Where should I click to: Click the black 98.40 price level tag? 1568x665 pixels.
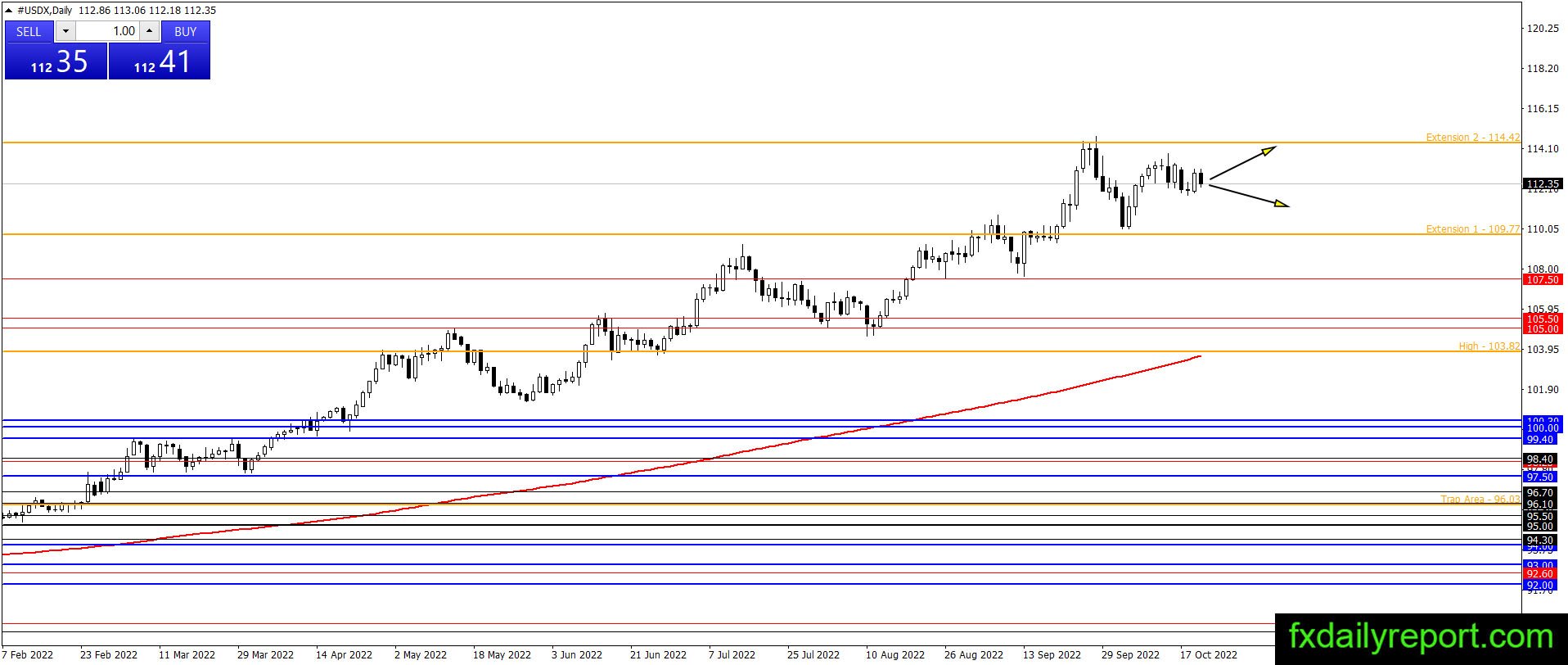click(1542, 459)
